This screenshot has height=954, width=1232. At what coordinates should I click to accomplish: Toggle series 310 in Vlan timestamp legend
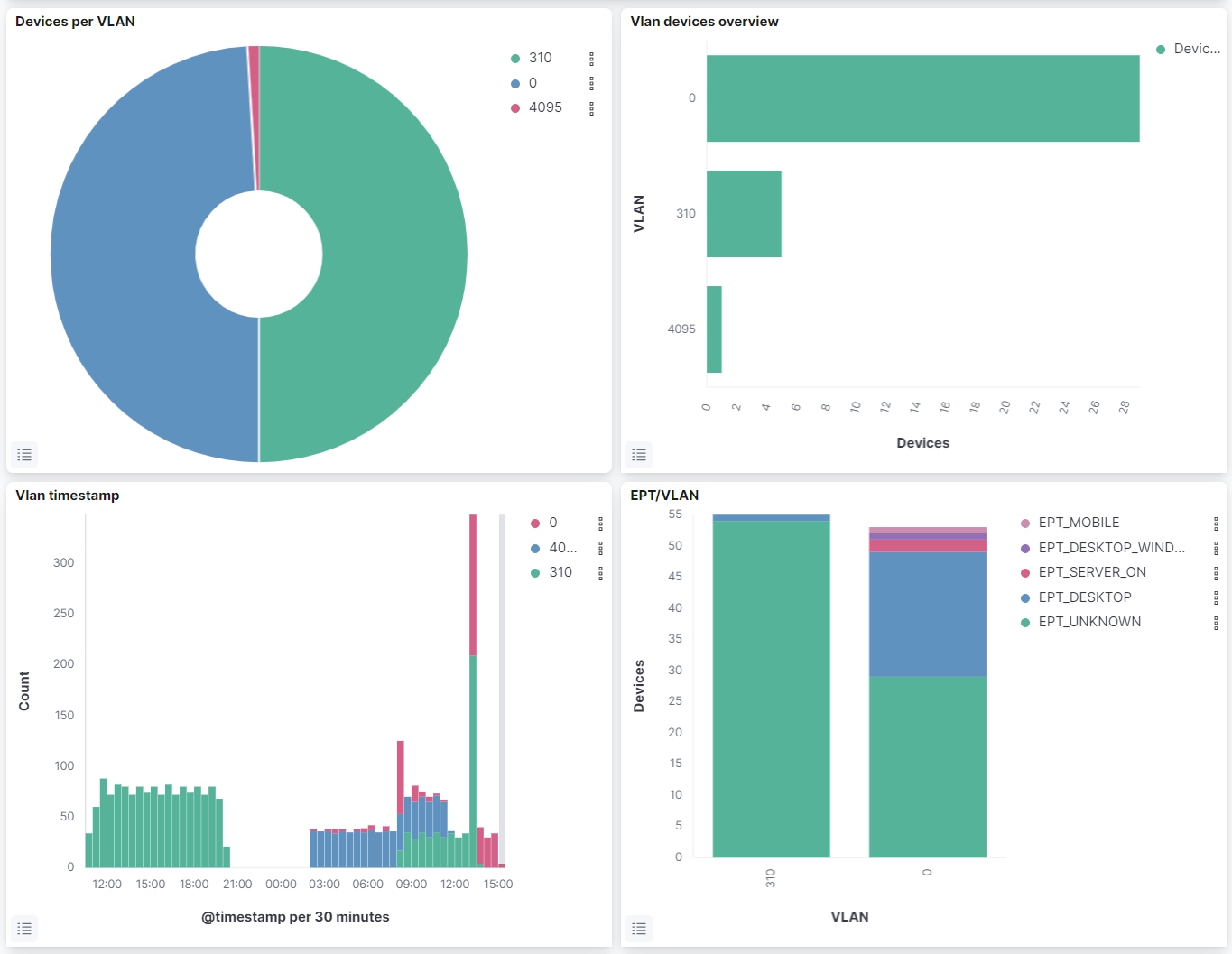tap(560, 572)
